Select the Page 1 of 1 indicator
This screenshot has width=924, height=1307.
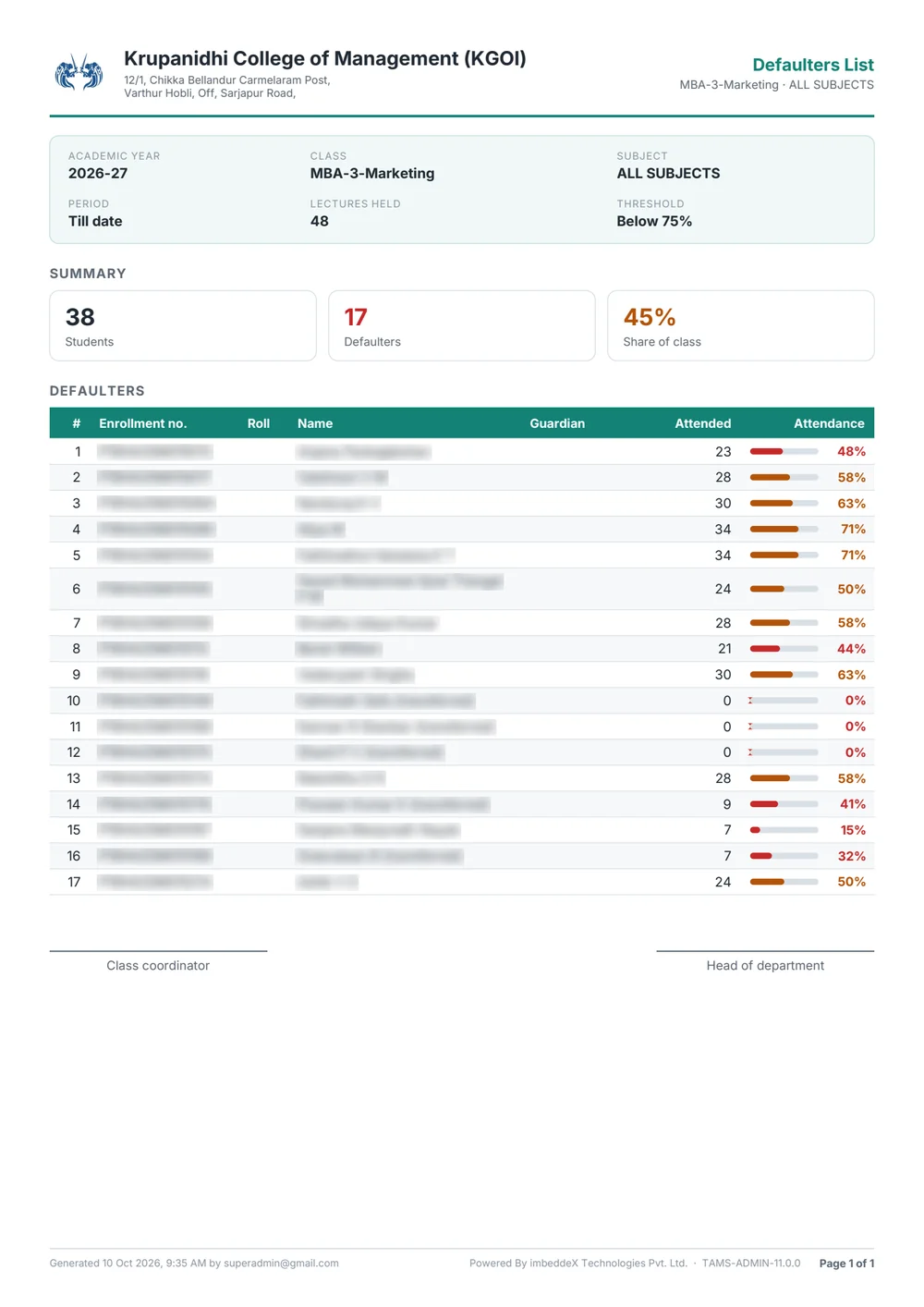[846, 1264]
